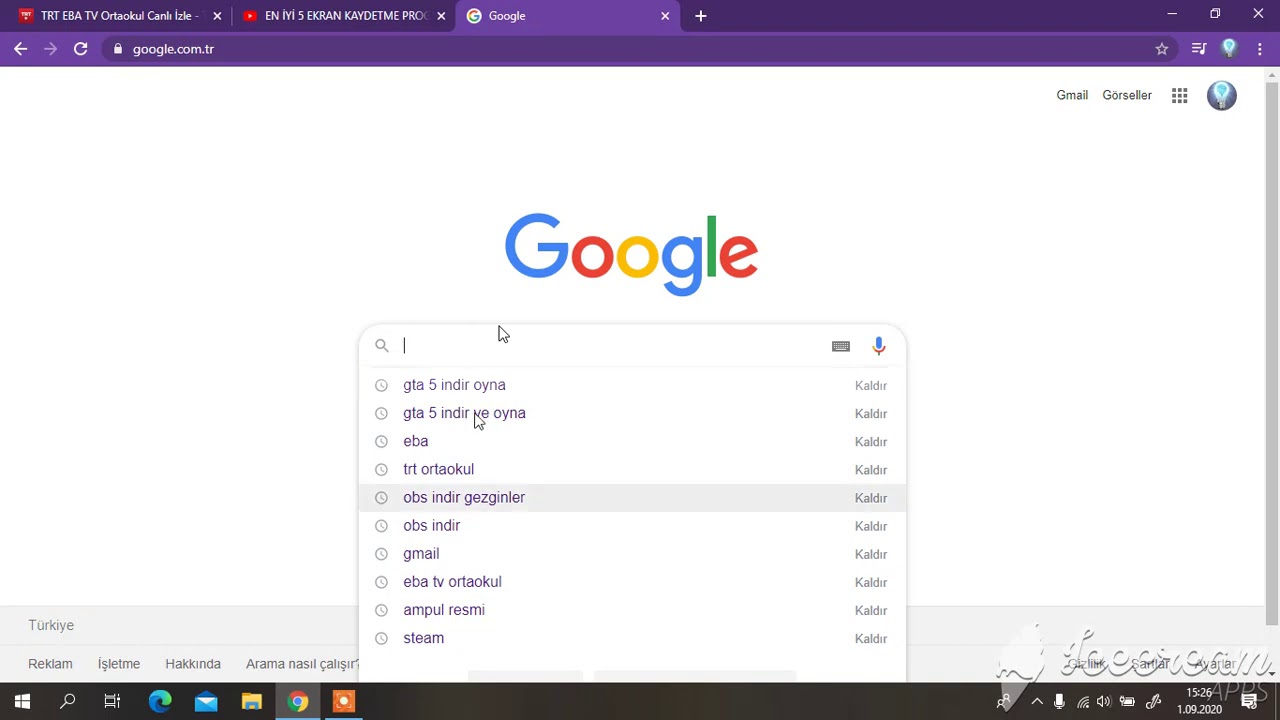1280x720 pixels.
Task: Choose suggestion 'obs indir'
Action: click(431, 525)
